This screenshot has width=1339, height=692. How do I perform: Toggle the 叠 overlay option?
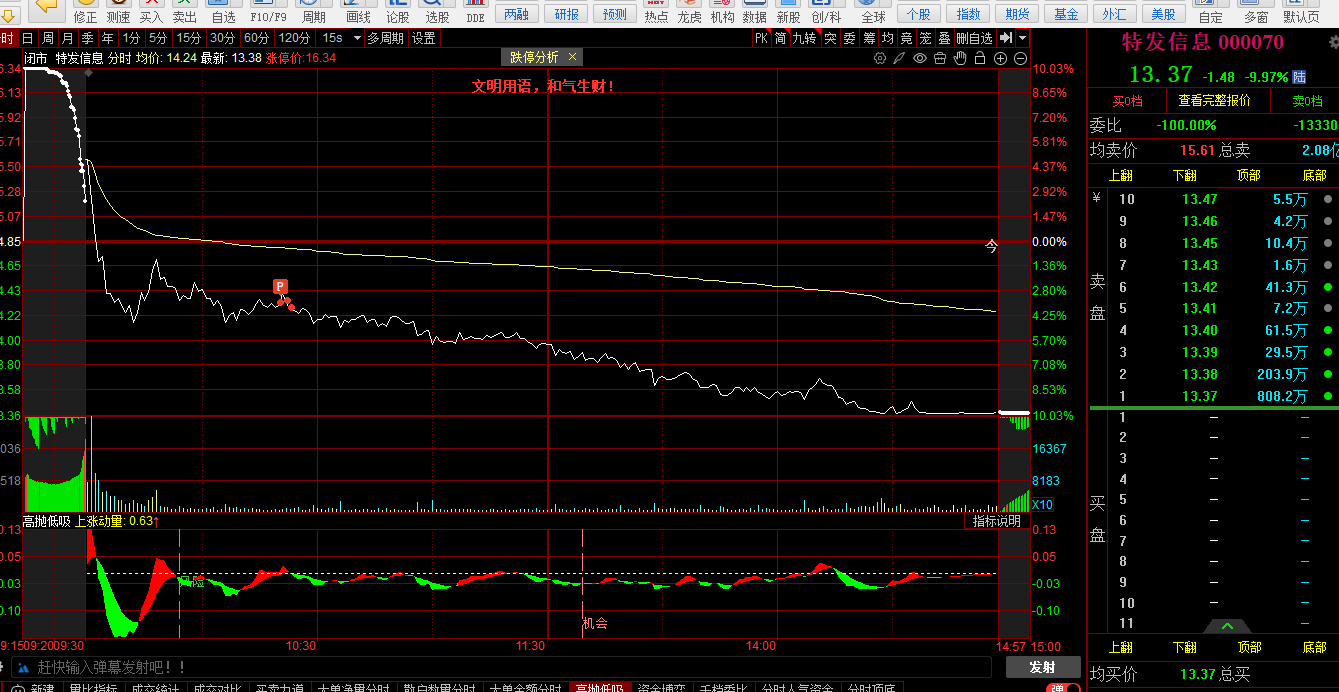[x=944, y=38]
